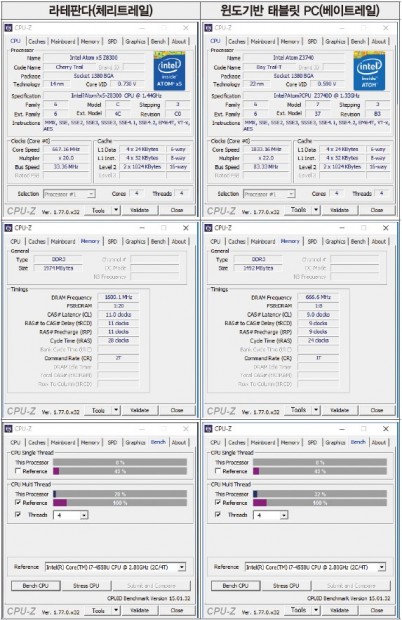Click Technology value 14 nm
Image resolution: width=402 pixels, height=620 pixels.
[57, 84]
